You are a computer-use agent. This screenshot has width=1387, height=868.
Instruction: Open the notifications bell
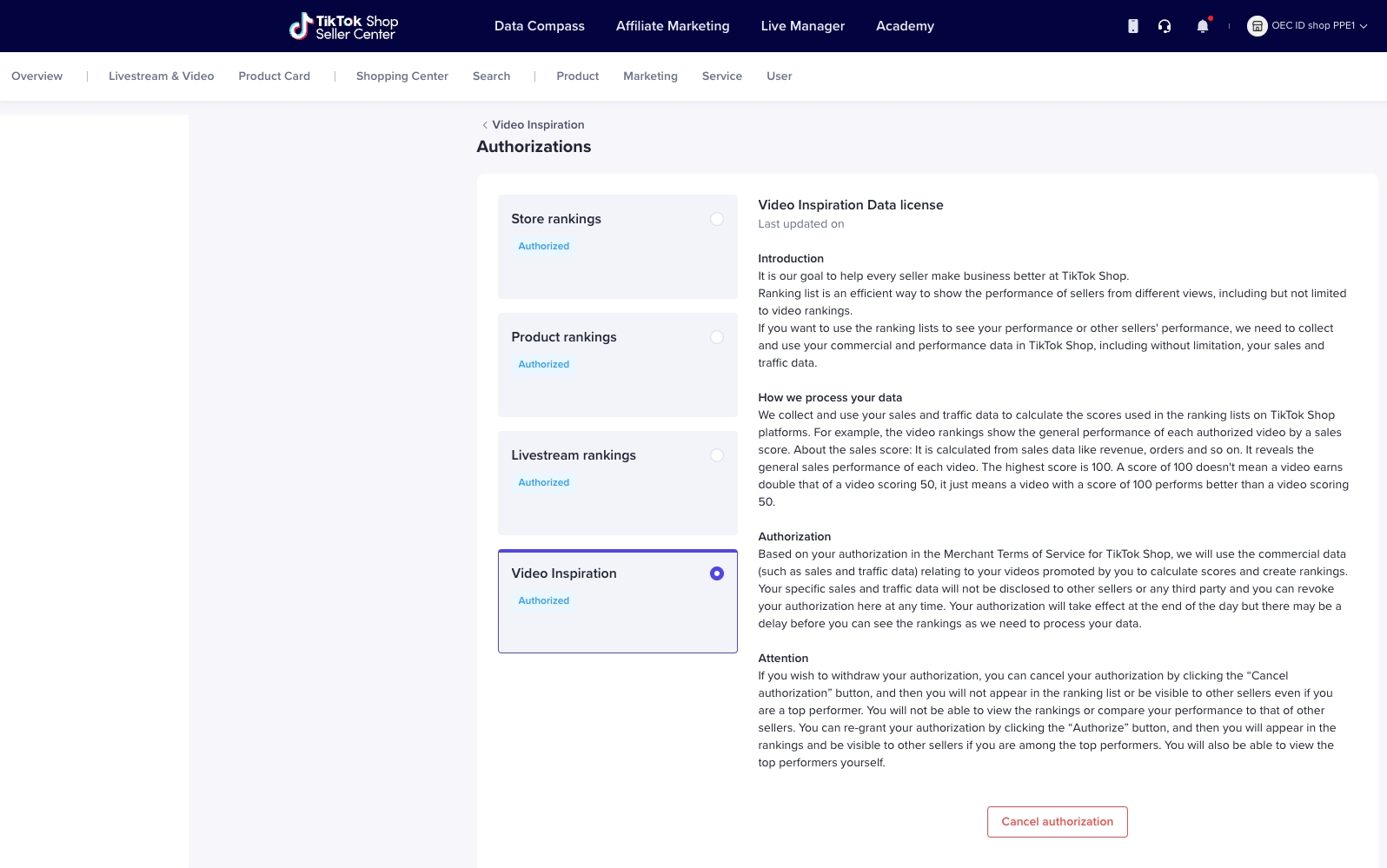1203,26
